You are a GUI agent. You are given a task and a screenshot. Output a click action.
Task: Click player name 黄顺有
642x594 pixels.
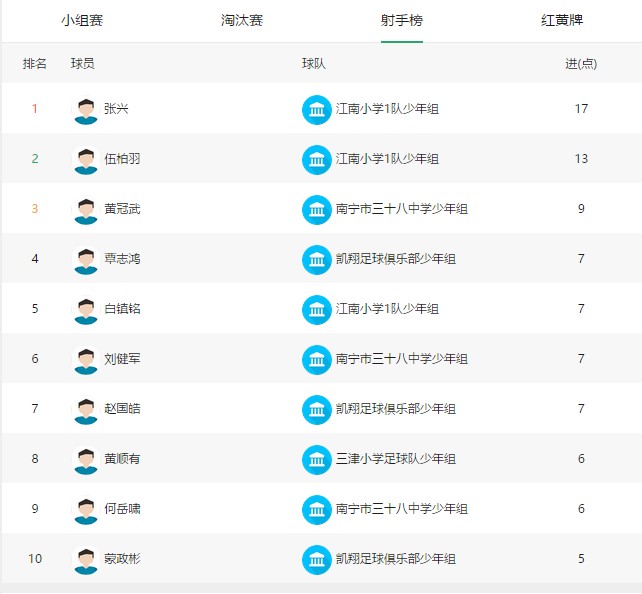coord(122,459)
